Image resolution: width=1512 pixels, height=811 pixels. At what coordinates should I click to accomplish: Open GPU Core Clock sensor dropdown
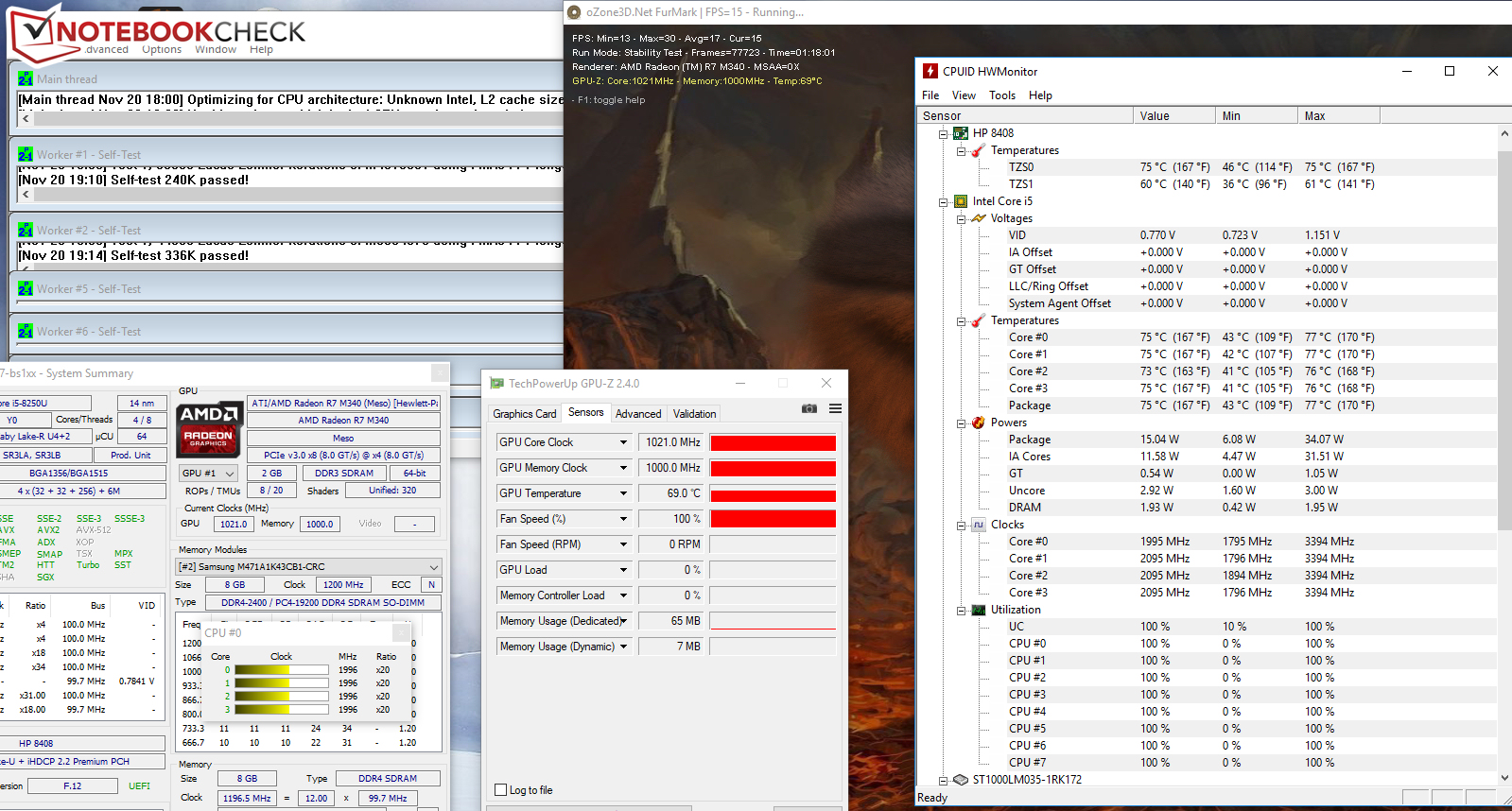click(x=623, y=442)
